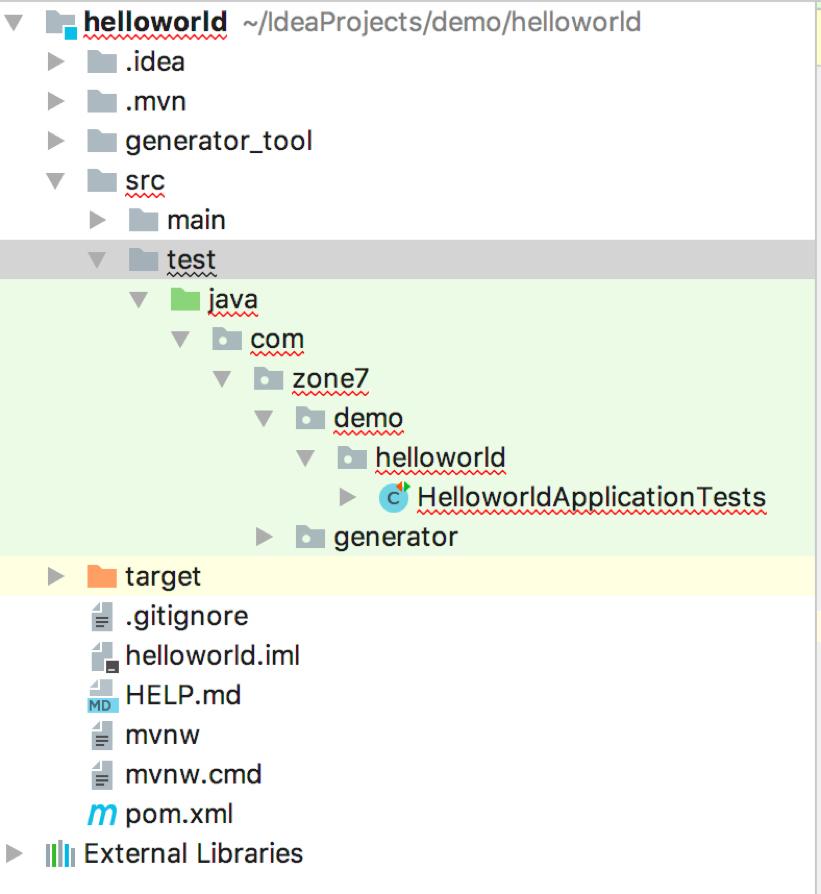The width and height of the screenshot is (821, 894).
Task: Select the generator_tool folder
Action: pos(218,141)
